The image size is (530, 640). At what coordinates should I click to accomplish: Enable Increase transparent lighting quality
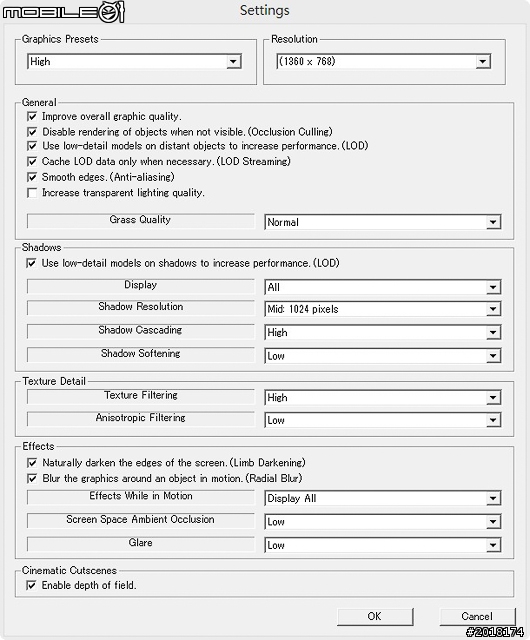tap(32, 193)
